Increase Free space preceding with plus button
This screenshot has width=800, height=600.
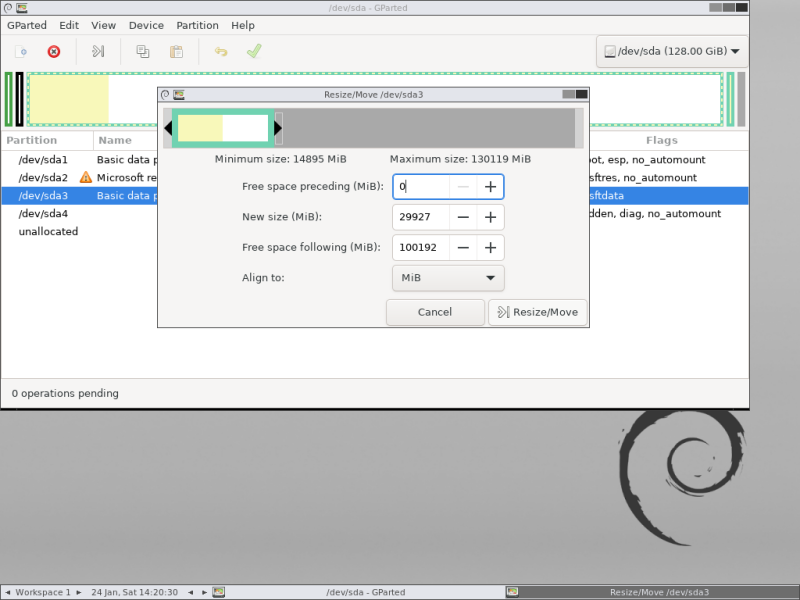(x=490, y=187)
